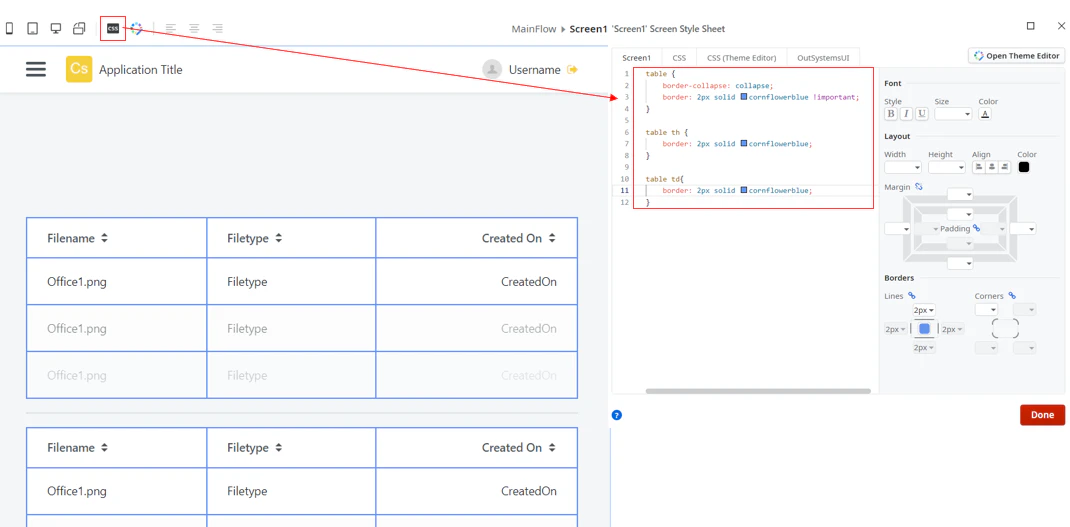Switch preview to phone device view
The height and width of the screenshot is (527, 1070).
click(x=10, y=29)
